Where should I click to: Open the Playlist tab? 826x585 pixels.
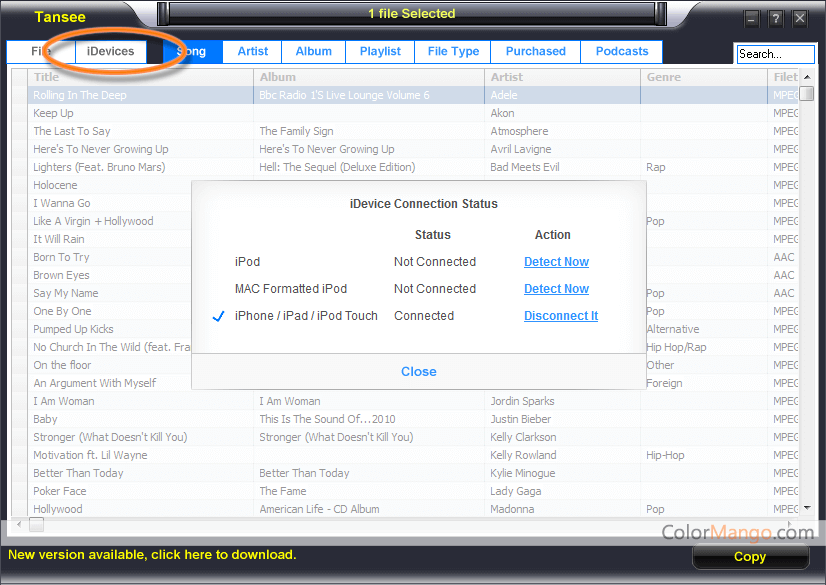[380, 51]
